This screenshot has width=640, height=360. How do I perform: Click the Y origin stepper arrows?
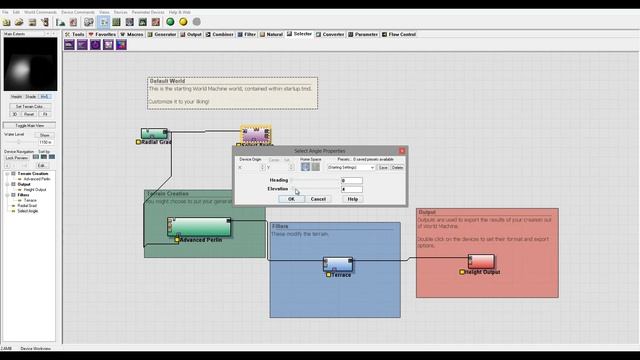pyautogui.click(x=291, y=167)
